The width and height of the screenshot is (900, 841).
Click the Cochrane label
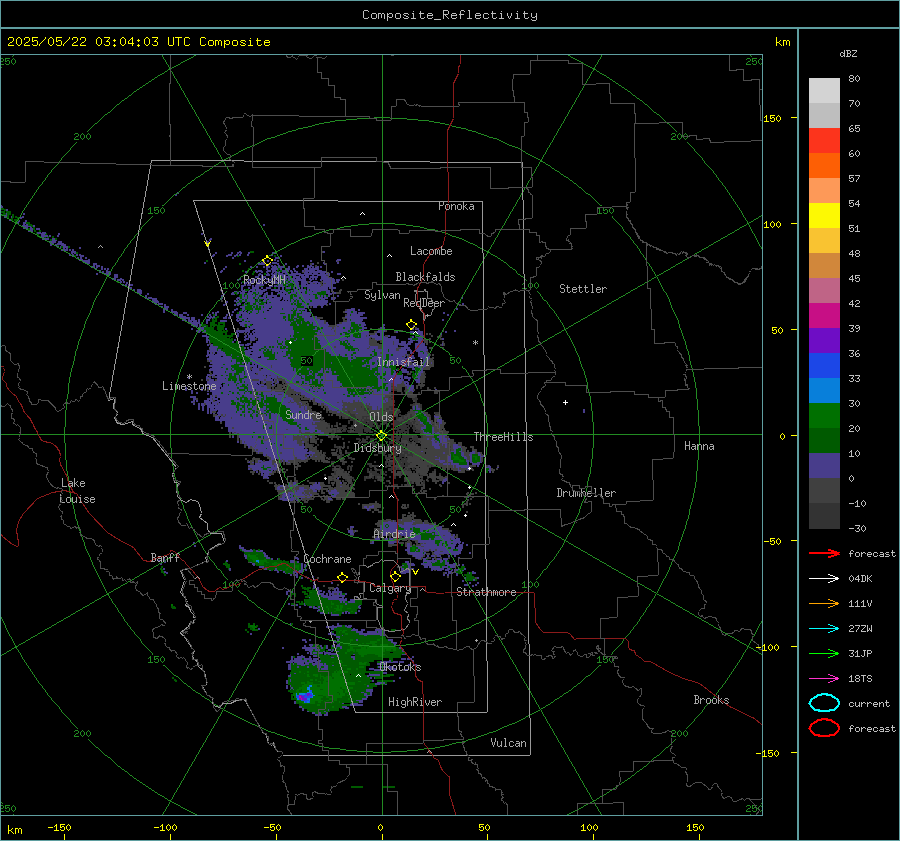(327, 559)
